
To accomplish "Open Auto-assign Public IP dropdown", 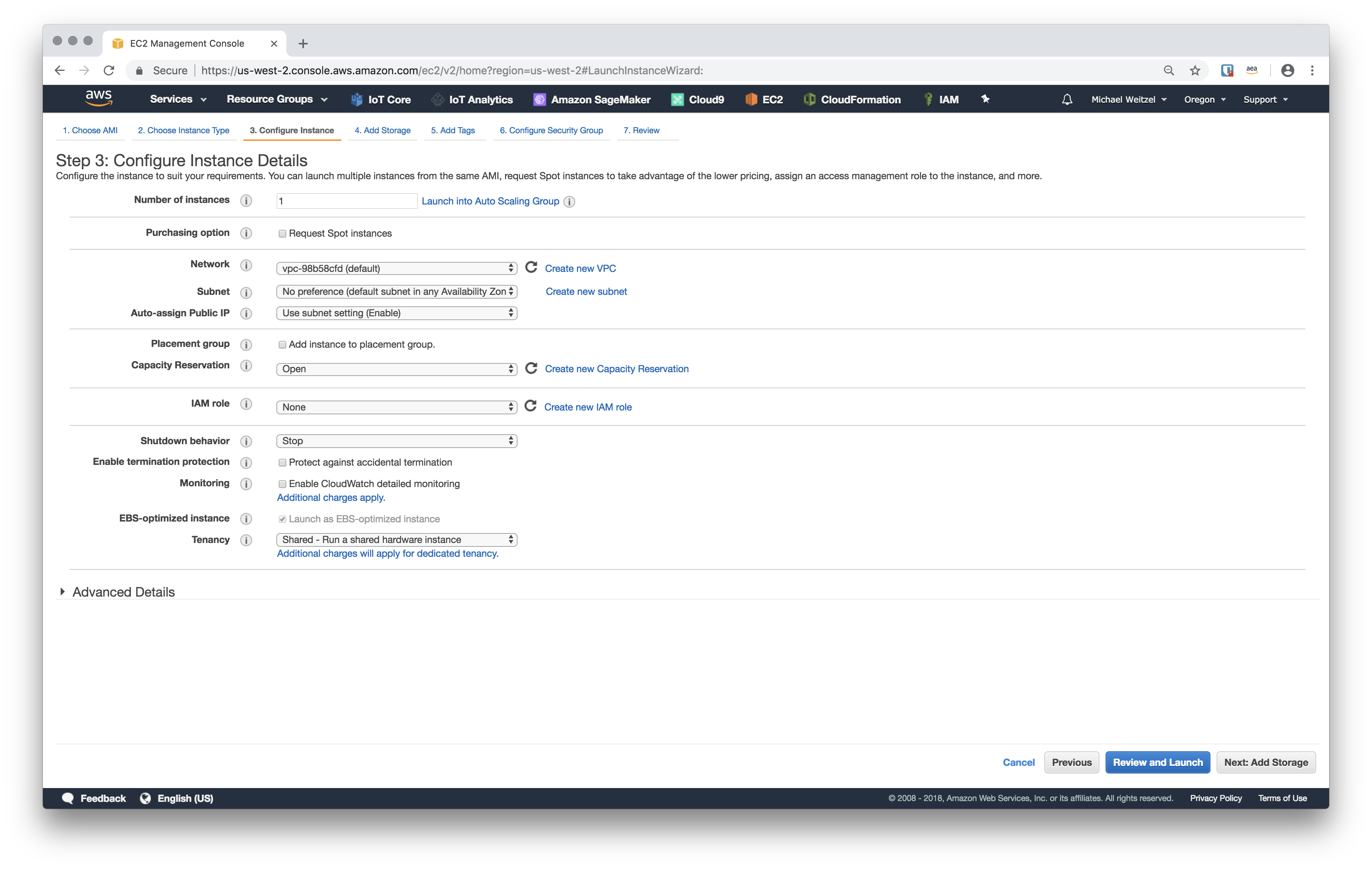I will coord(397,313).
